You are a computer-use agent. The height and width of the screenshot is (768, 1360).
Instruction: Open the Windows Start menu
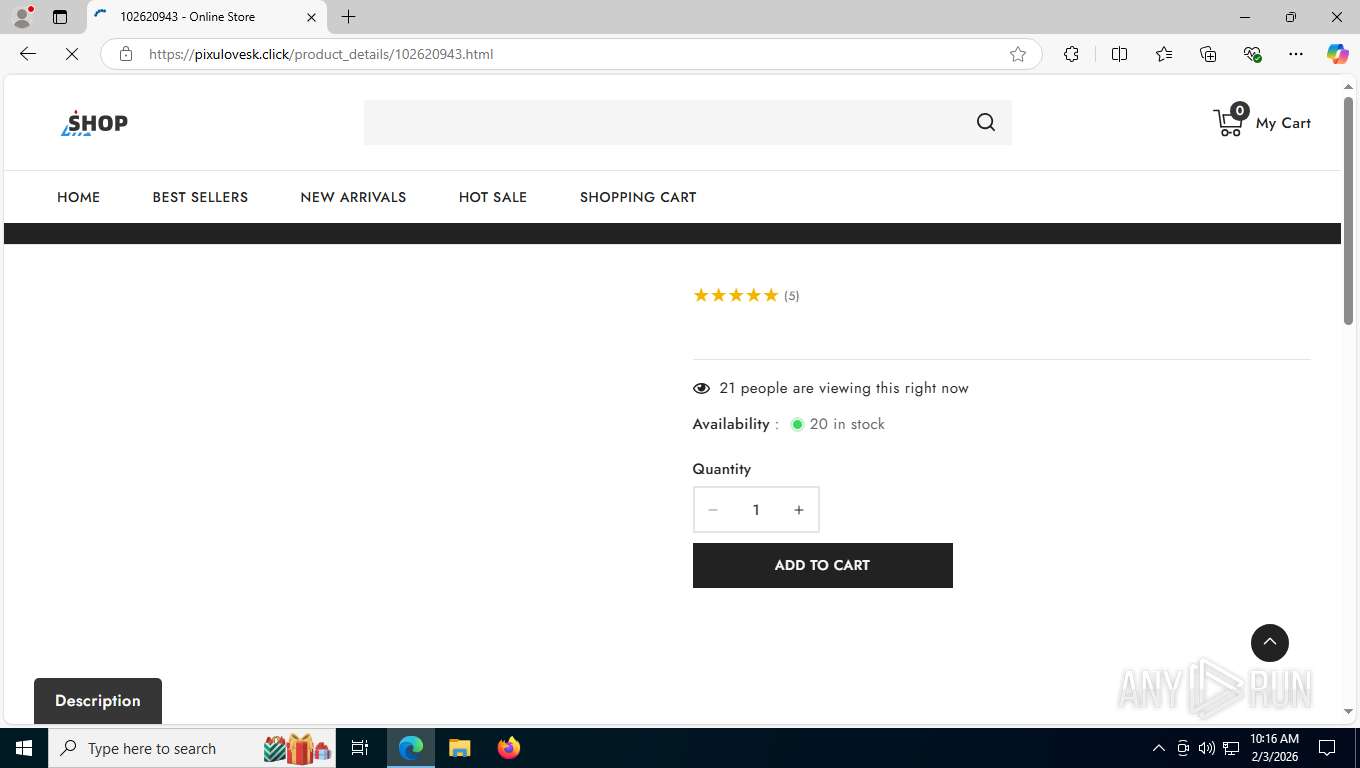24,748
